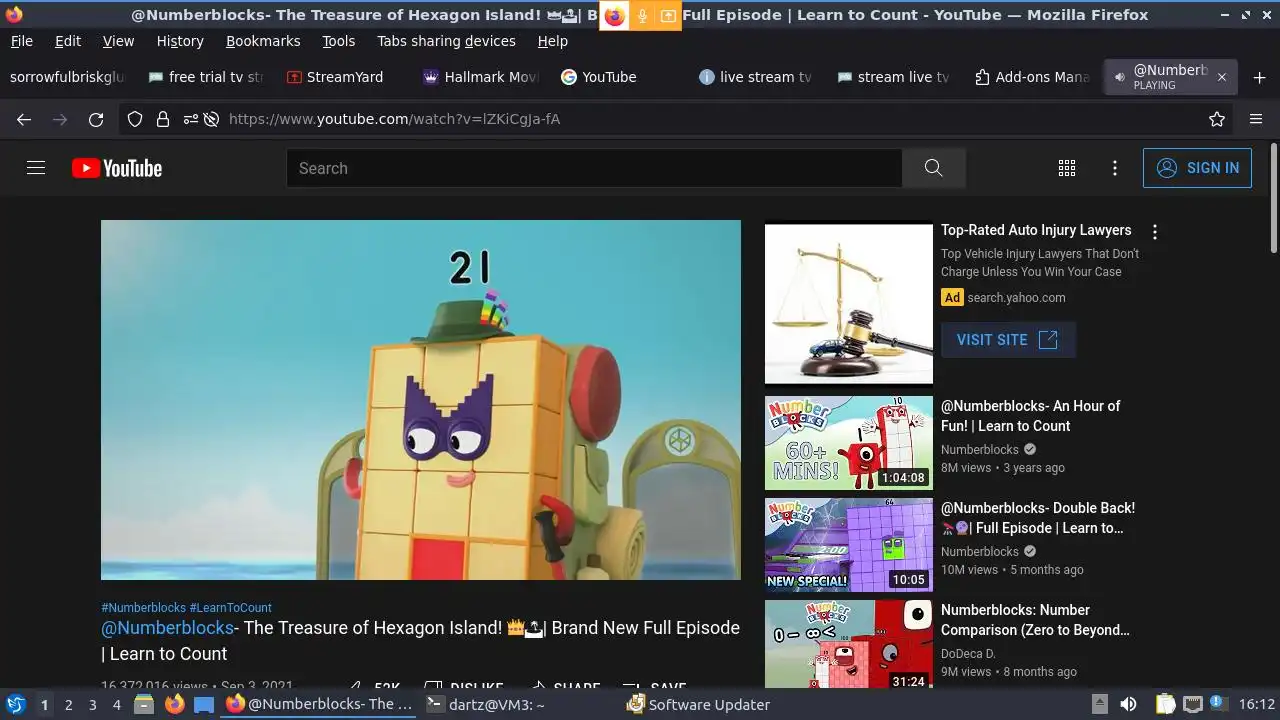Open the ad's three-dot options menu

1155,232
